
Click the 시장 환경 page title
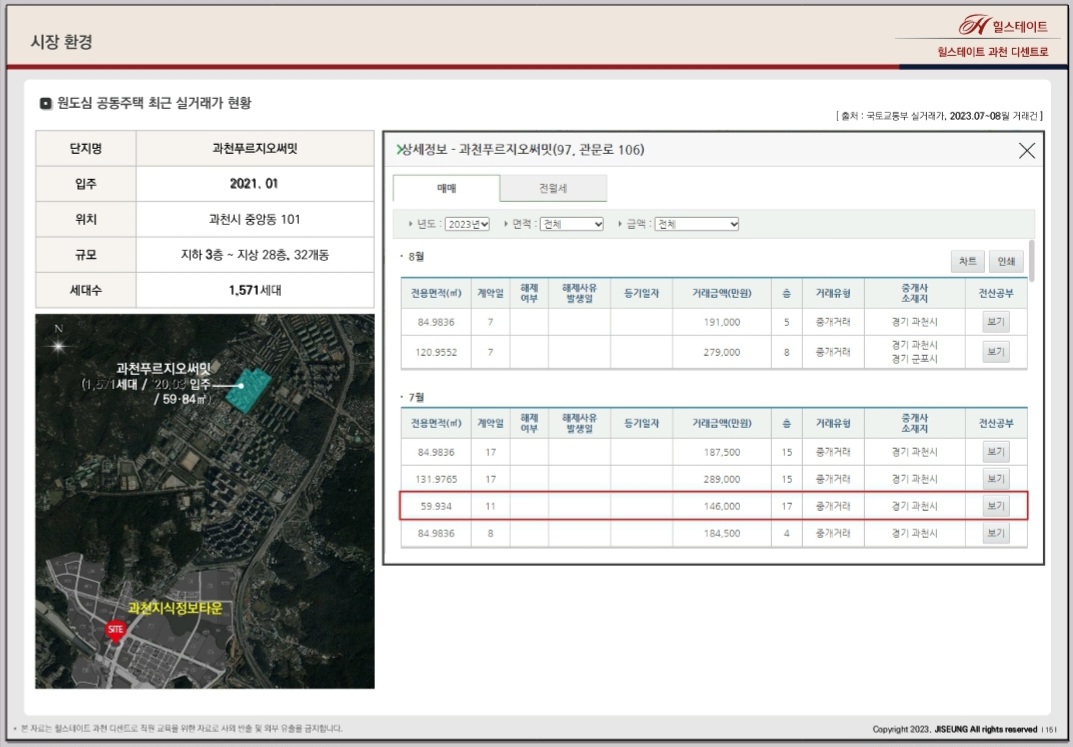(62, 42)
